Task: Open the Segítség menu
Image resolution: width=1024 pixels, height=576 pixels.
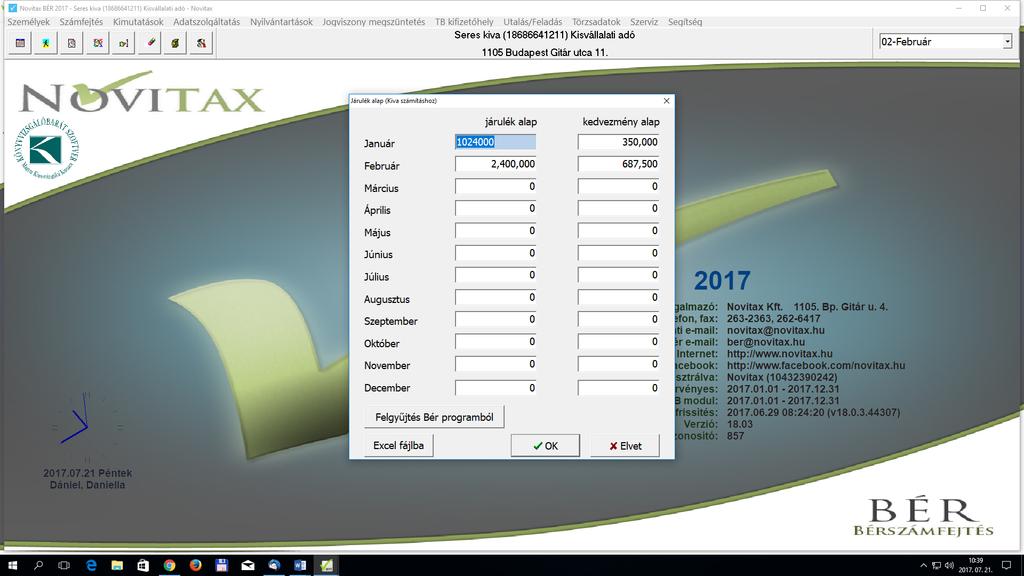Action: (685, 22)
